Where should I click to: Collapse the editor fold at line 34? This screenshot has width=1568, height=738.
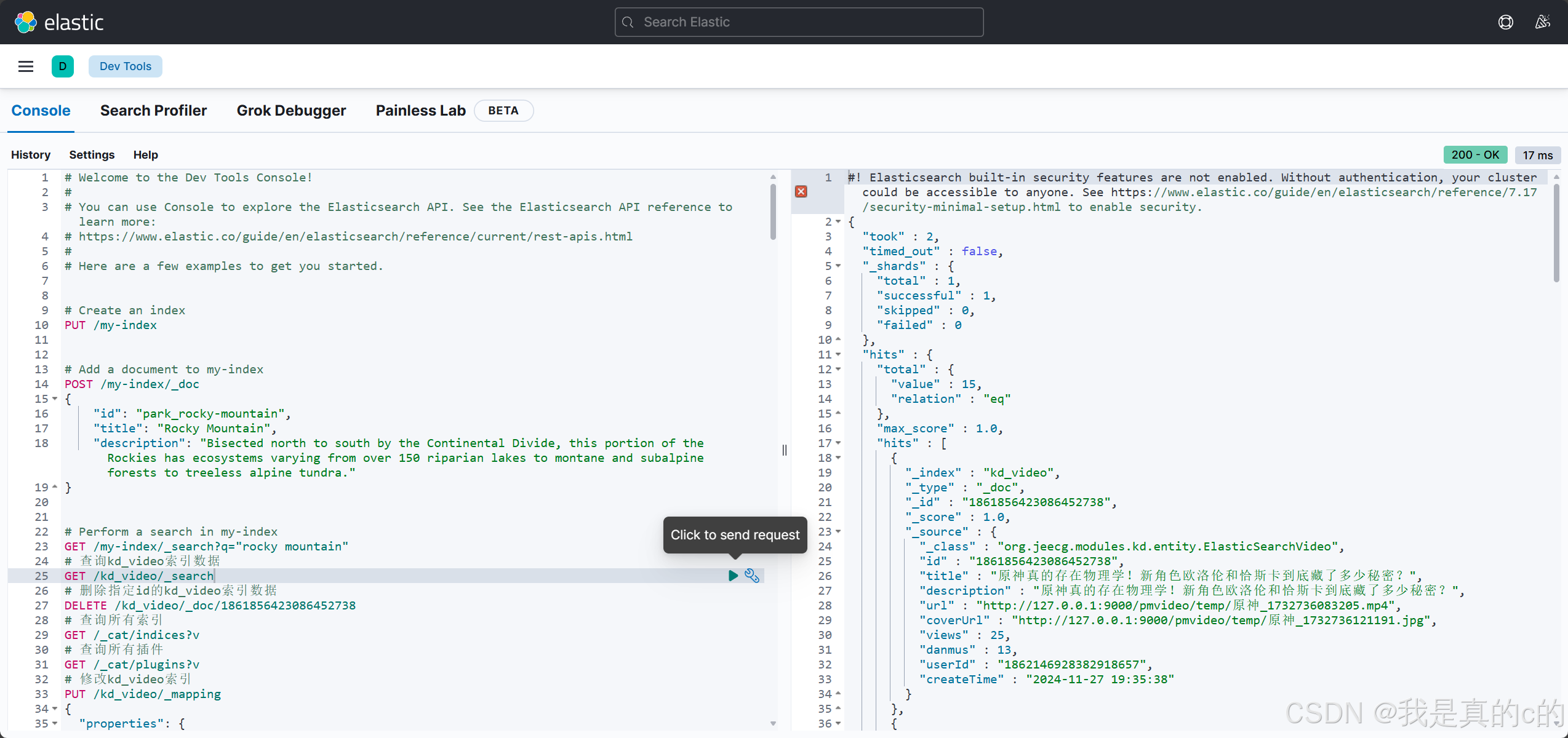click(x=55, y=709)
